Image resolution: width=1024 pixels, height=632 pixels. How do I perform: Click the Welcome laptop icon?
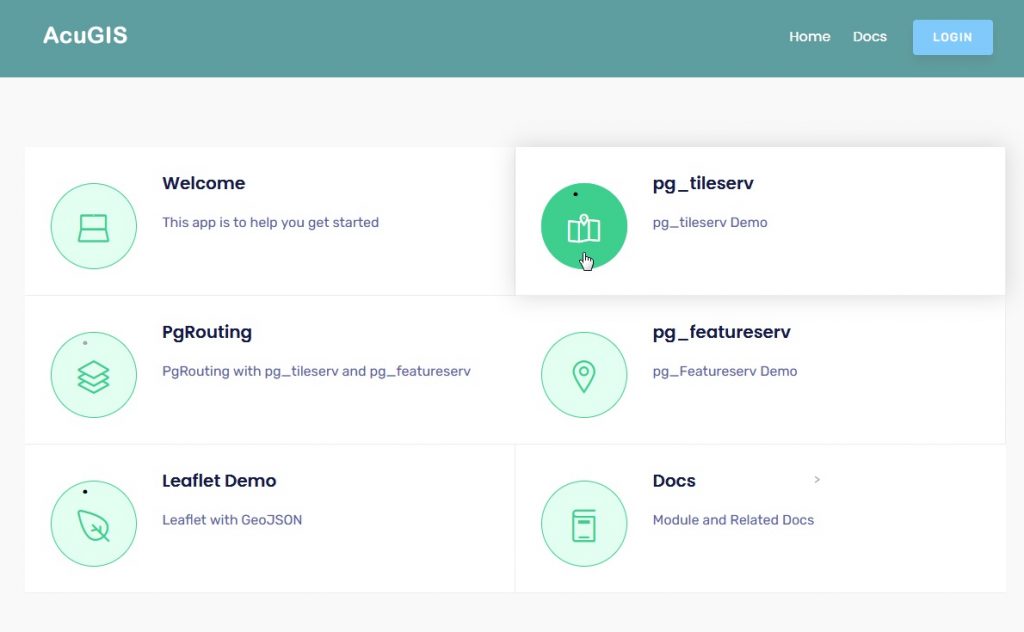(x=93, y=227)
